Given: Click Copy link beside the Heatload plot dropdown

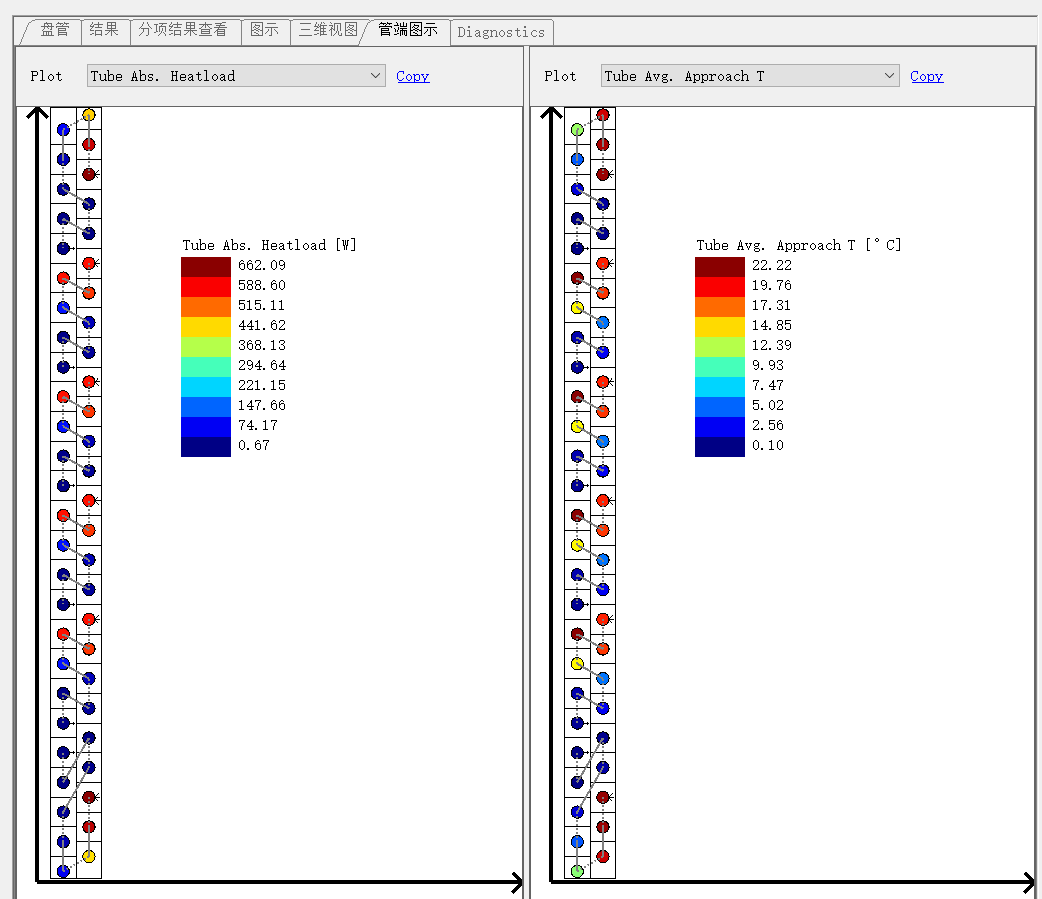Looking at the screenshot, I should pyautogui.click(x=413, y=76).
